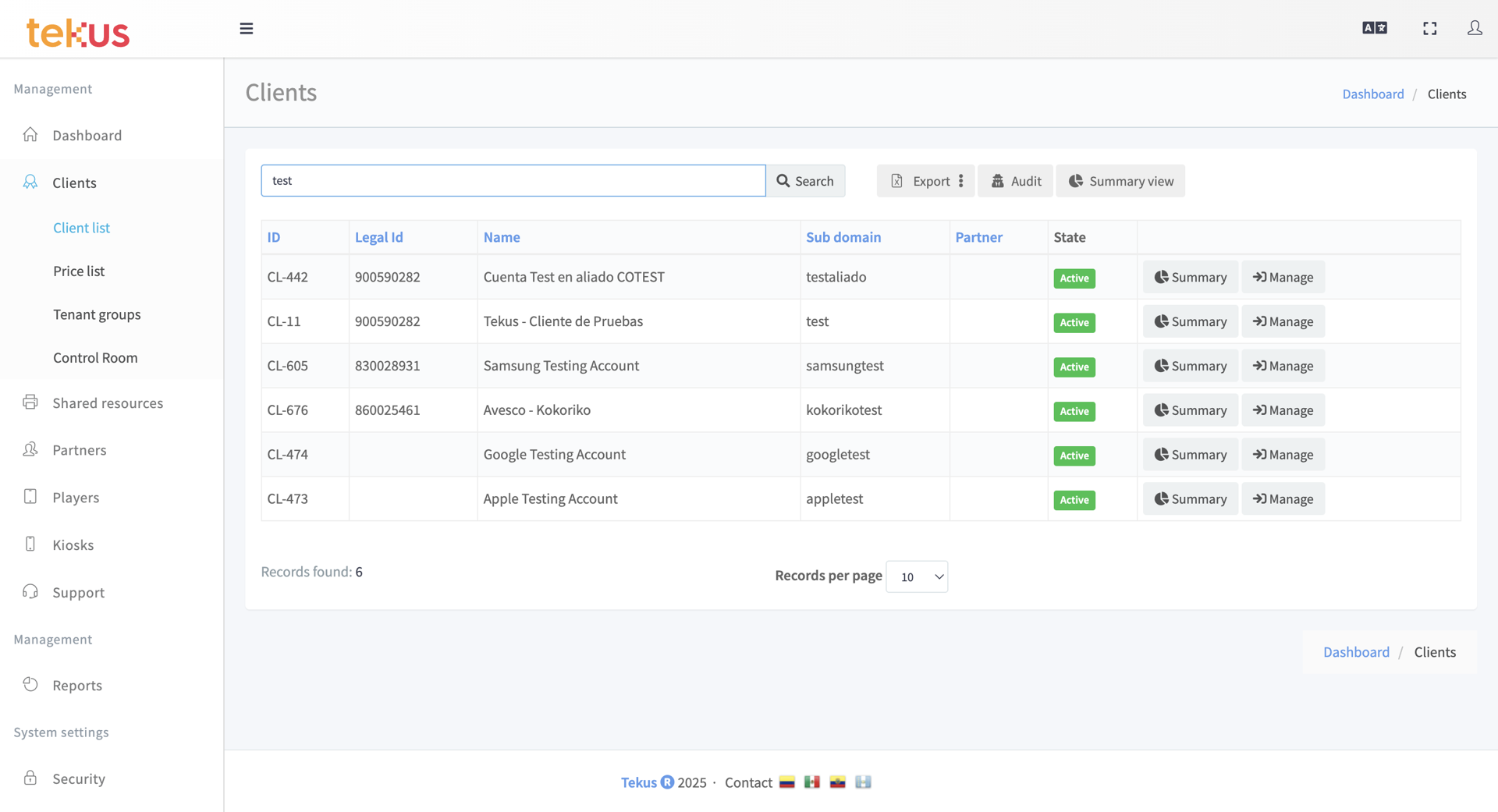Image resolution: width=1498 pixels, height=812 pixels.
Task: Open the user profile icon
Action: tap(1474, 28)
